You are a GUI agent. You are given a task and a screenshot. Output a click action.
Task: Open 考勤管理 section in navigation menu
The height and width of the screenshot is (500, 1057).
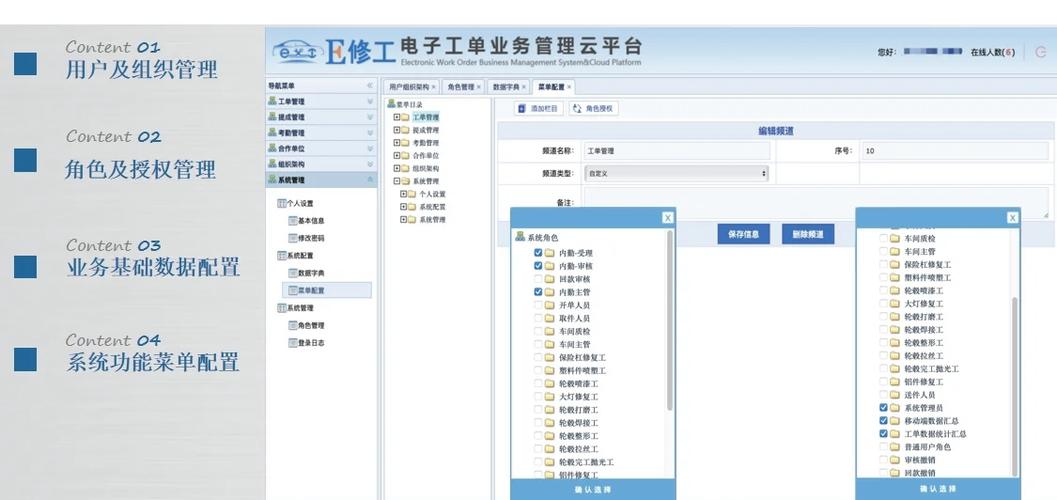pos(322,133)
